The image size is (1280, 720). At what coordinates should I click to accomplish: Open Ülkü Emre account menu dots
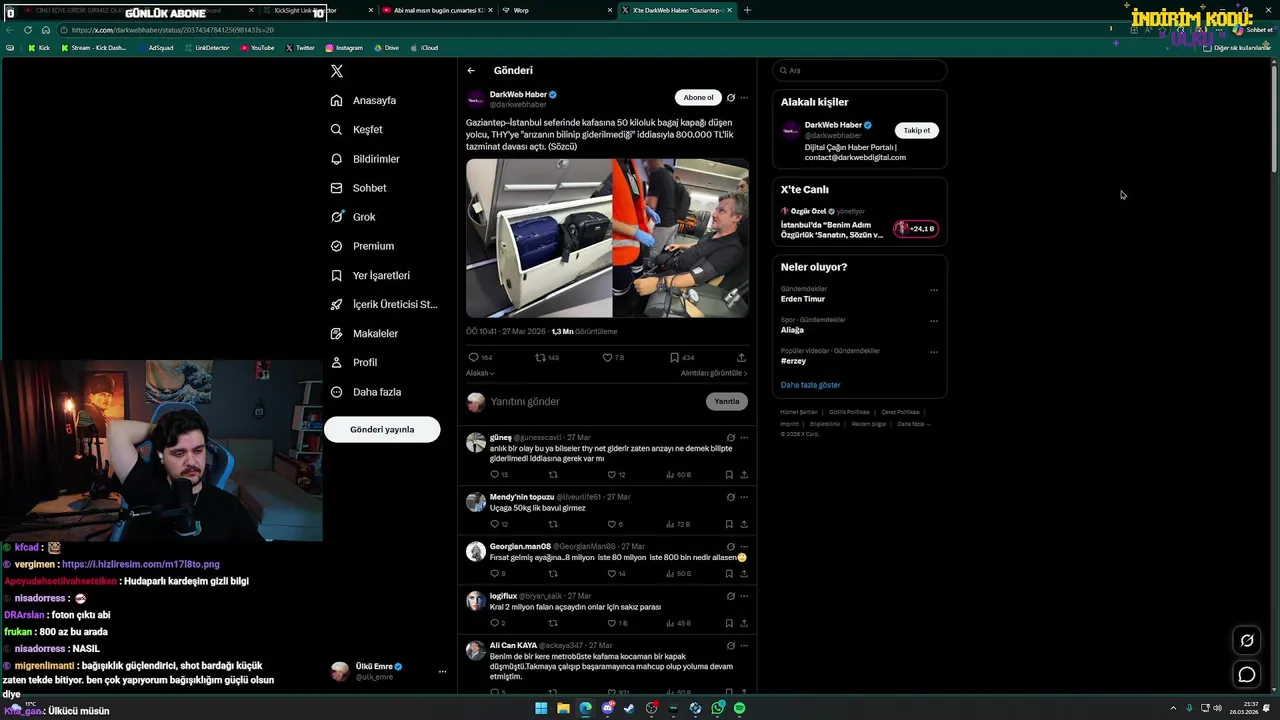pyautogui.click(x=442, y=671)
